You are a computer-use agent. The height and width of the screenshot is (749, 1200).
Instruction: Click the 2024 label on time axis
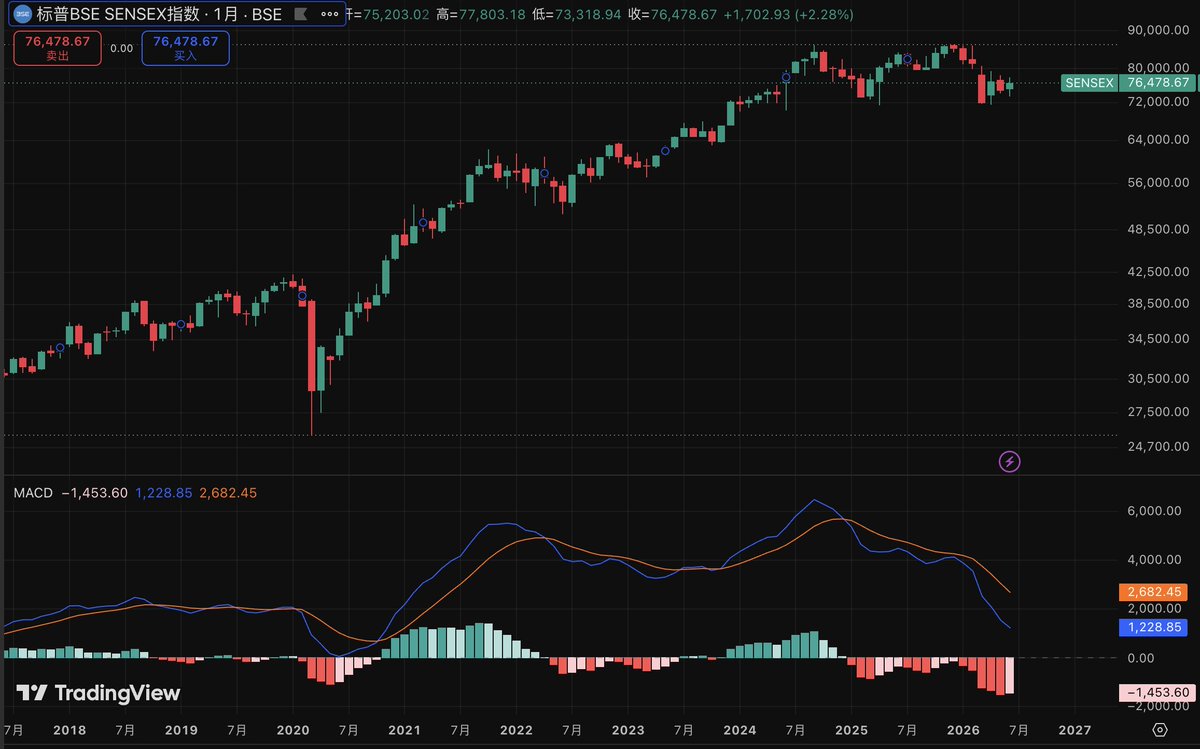click(739, 730)
